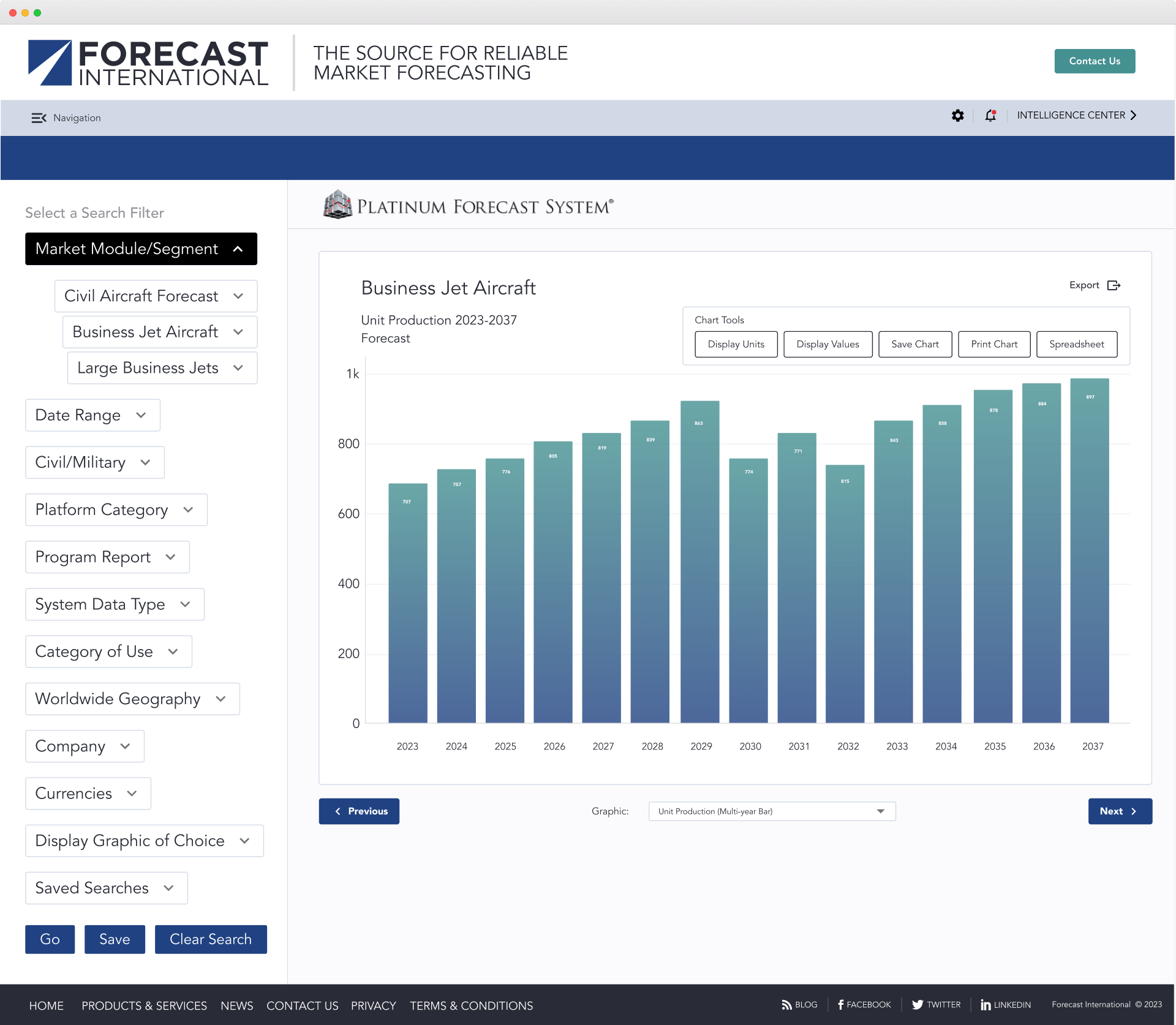Open Display Graphic of Choice filter
Screen dimensions: 1176x1025
point(145,841)
